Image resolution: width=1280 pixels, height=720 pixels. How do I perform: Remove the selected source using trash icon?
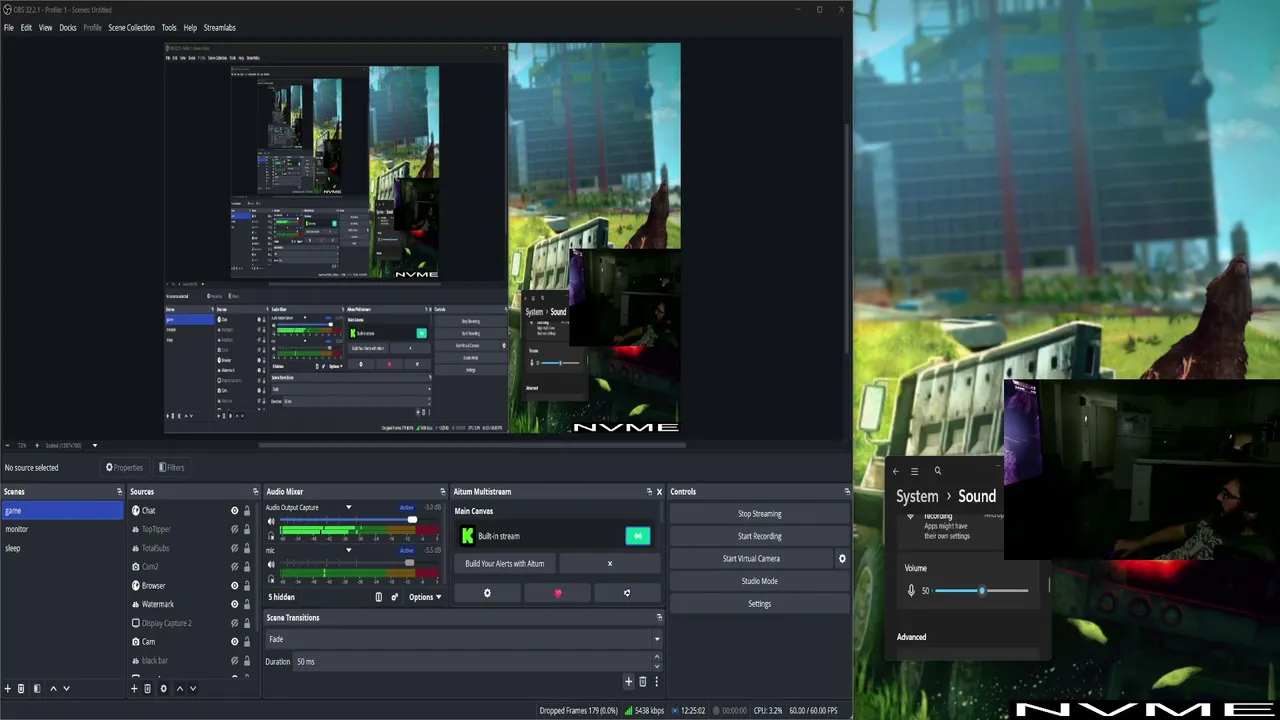pos(147,688)
